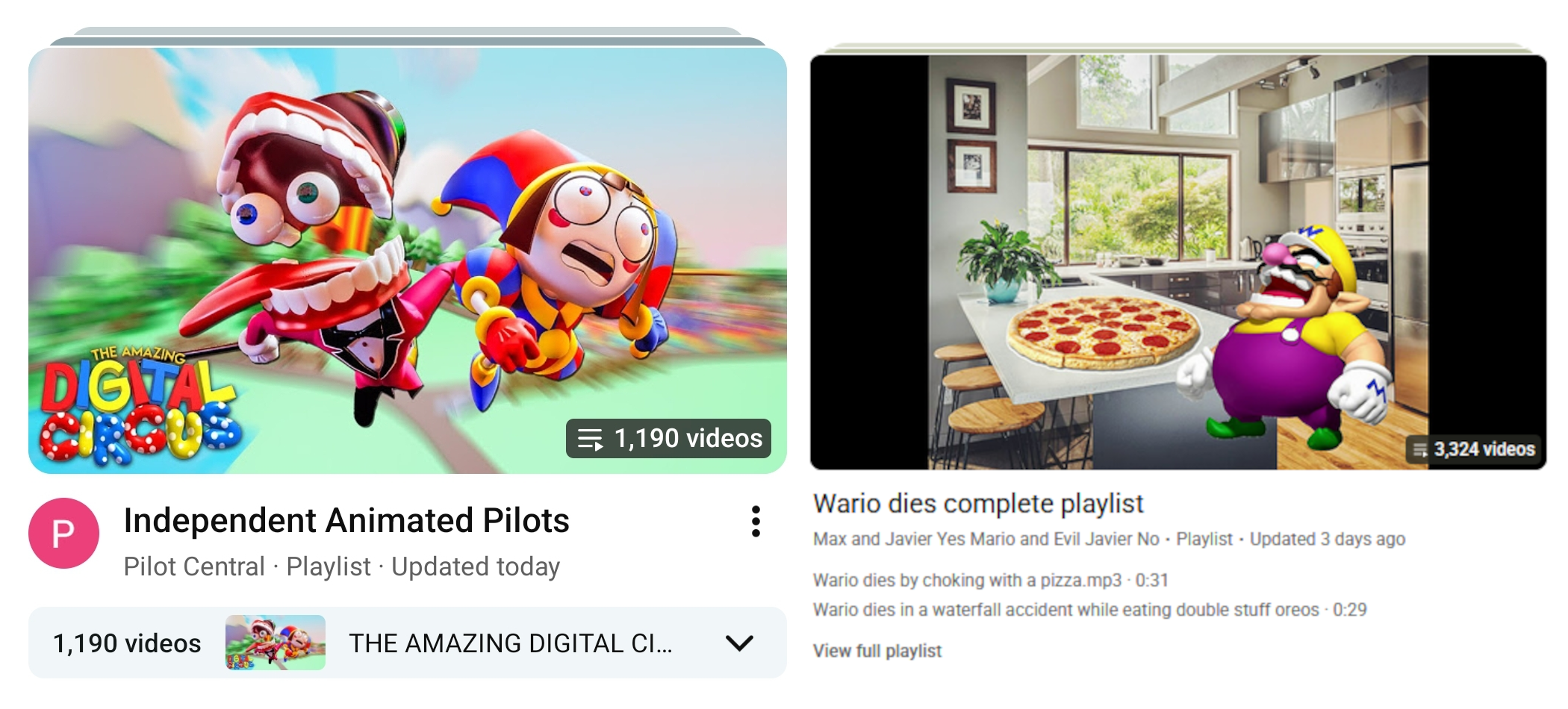Viewport: 1568px width, 709px height.
Task: Open Wario dies complete playlist title
Action: click(x=978, y=503)
